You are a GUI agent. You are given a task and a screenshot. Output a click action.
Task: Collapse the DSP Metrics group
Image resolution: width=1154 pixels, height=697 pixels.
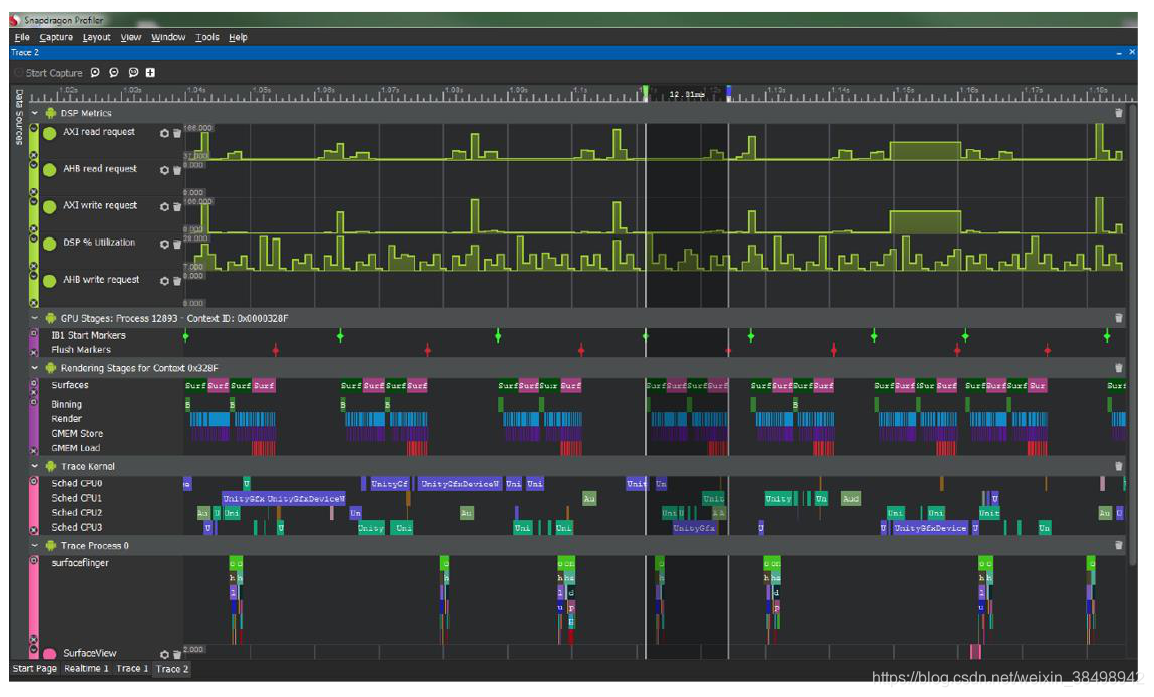(x=35, y=113)
